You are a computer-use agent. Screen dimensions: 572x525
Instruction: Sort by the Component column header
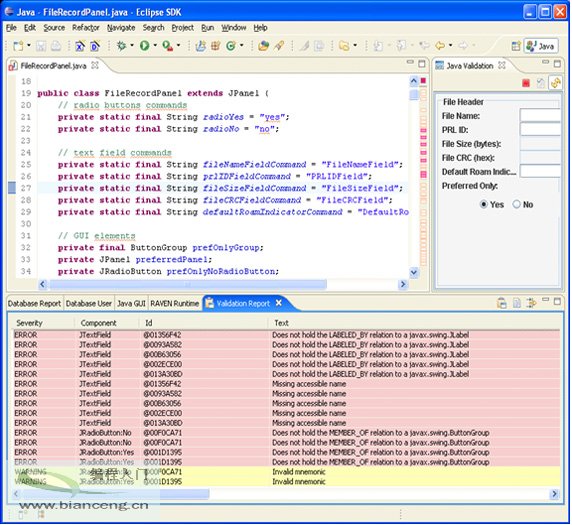click(107, 323)
